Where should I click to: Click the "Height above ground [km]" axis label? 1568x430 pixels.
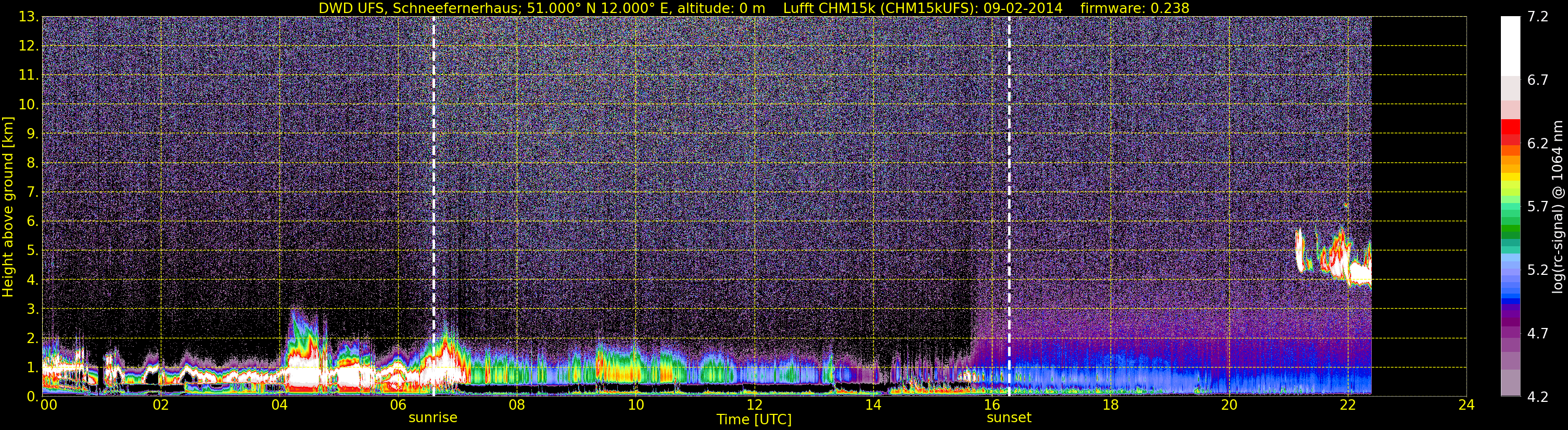point(8,207)
